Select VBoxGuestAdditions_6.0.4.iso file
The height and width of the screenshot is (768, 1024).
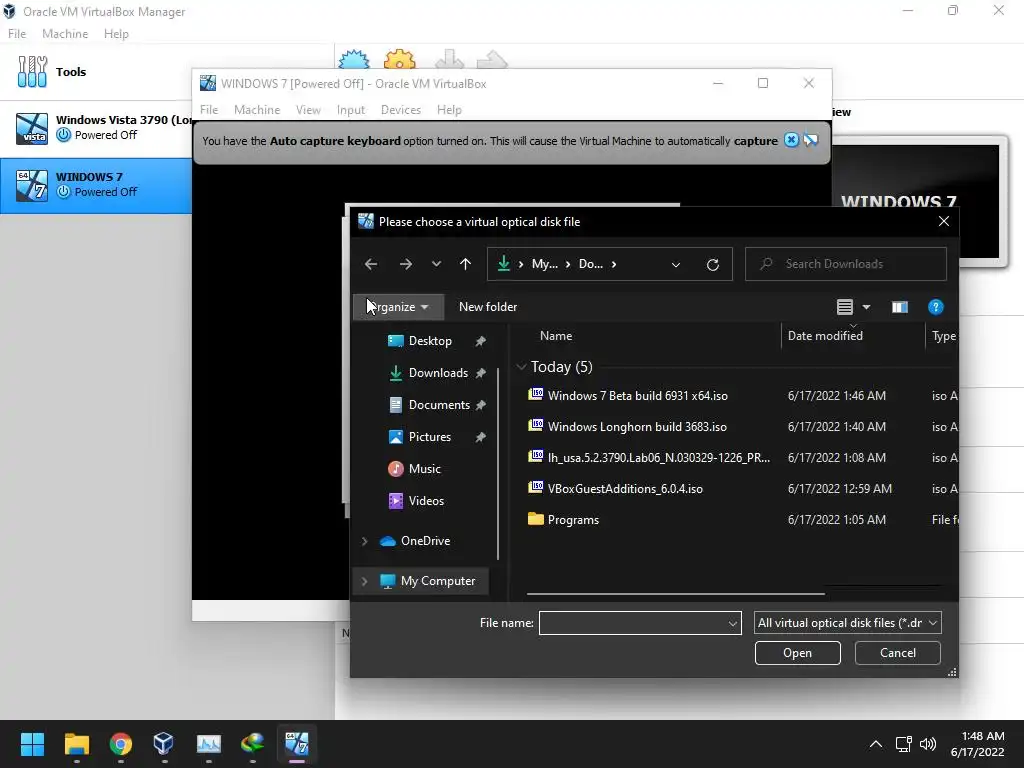point(625,488)
